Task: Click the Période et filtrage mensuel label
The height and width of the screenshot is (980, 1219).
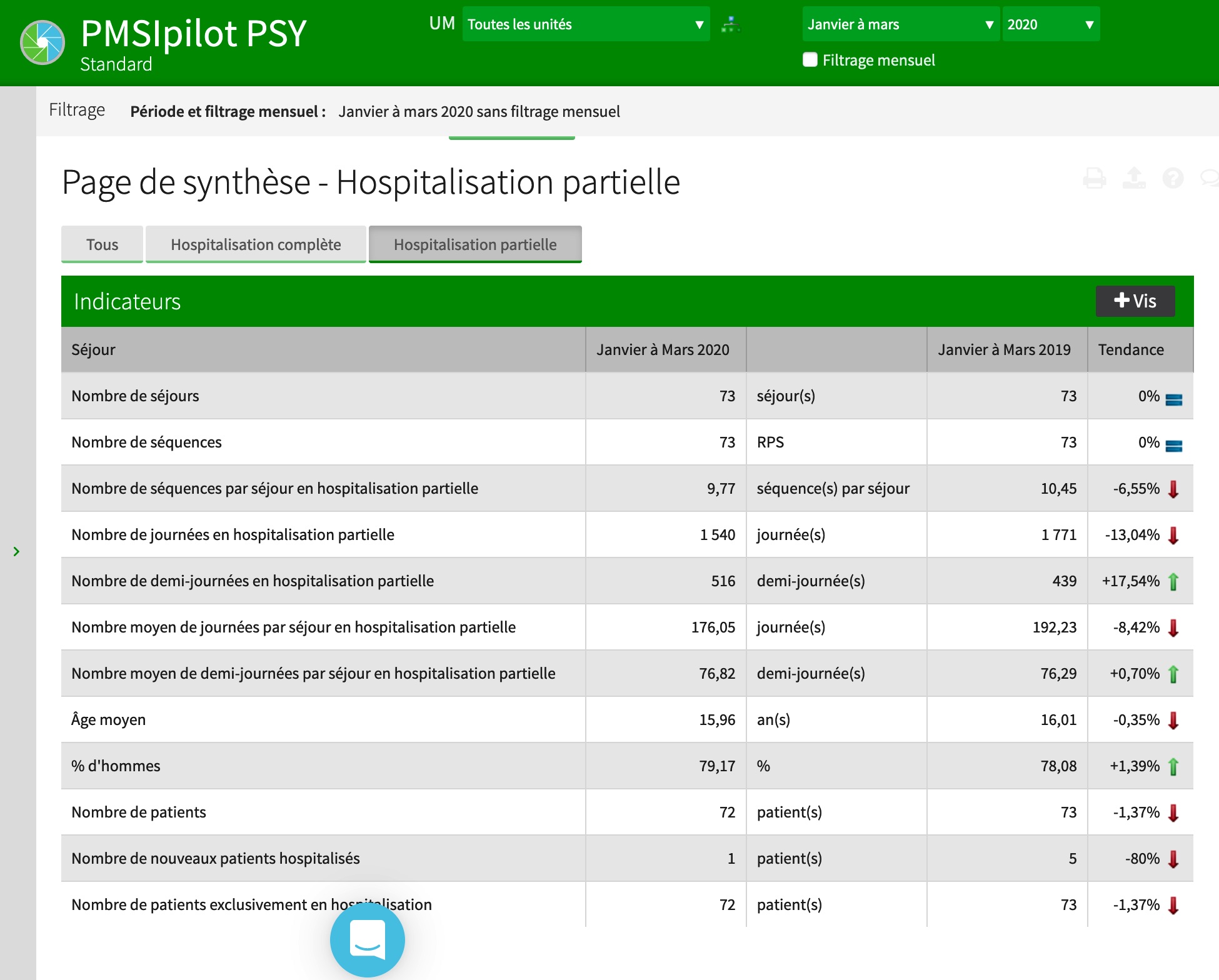Action: [228, 111]
